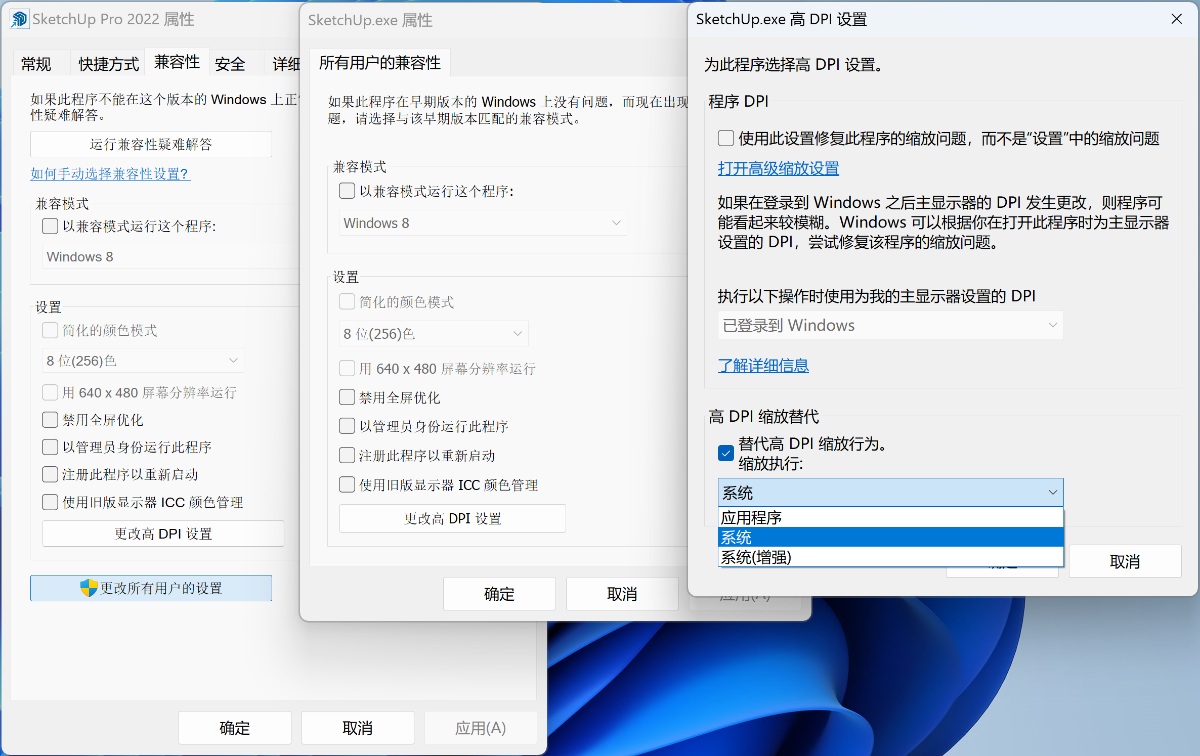Open the 安全 tab
Viewport: 1200px width, 756px height.
tap(230, 64)
